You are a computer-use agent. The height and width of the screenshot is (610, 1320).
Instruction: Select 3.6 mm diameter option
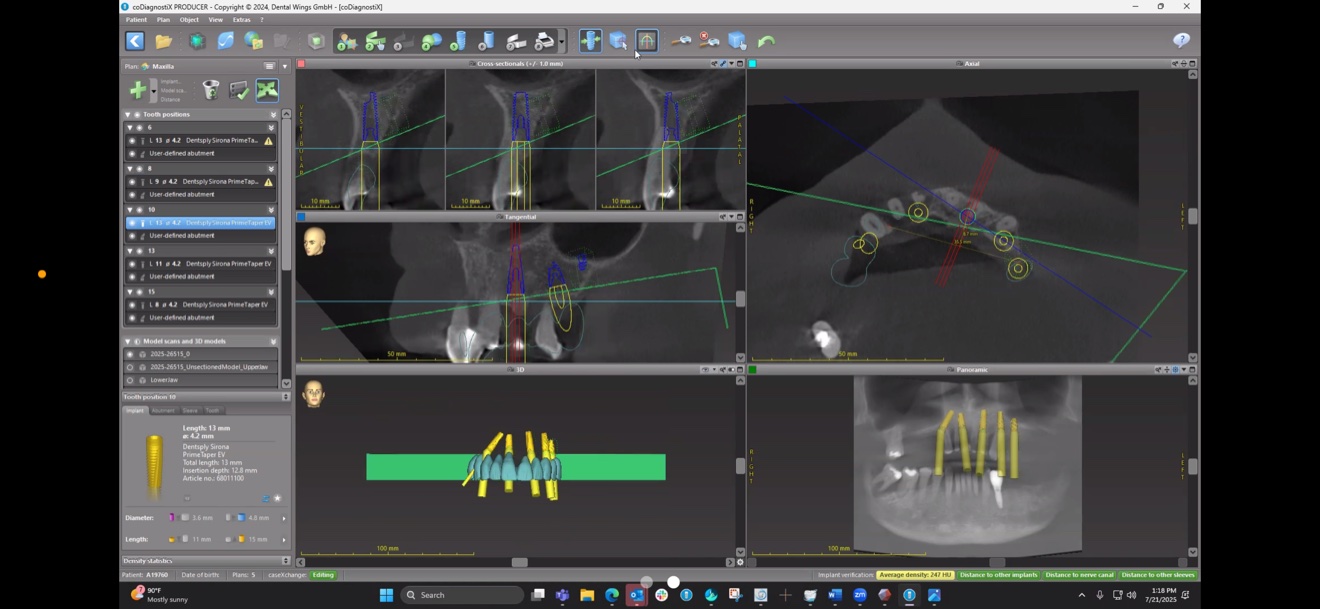coord(193,518)
